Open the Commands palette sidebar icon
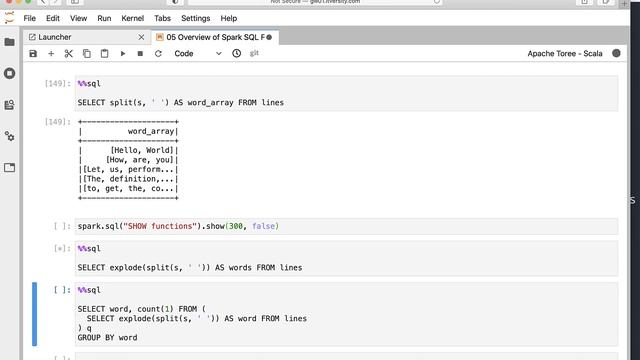This screenshot has width=640, height=360. [x=9, y=105]
